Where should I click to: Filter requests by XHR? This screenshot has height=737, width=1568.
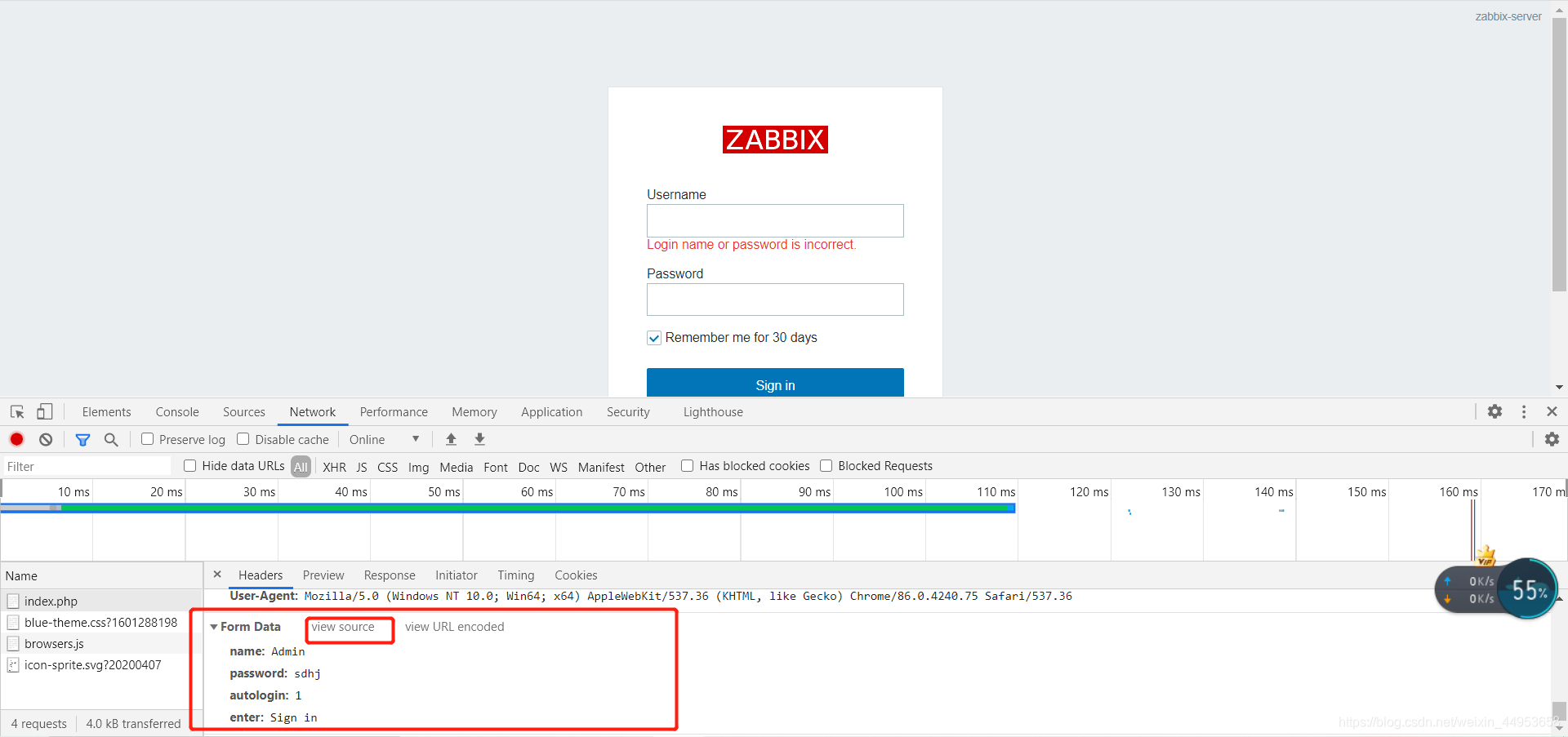[x=334, y=467]
